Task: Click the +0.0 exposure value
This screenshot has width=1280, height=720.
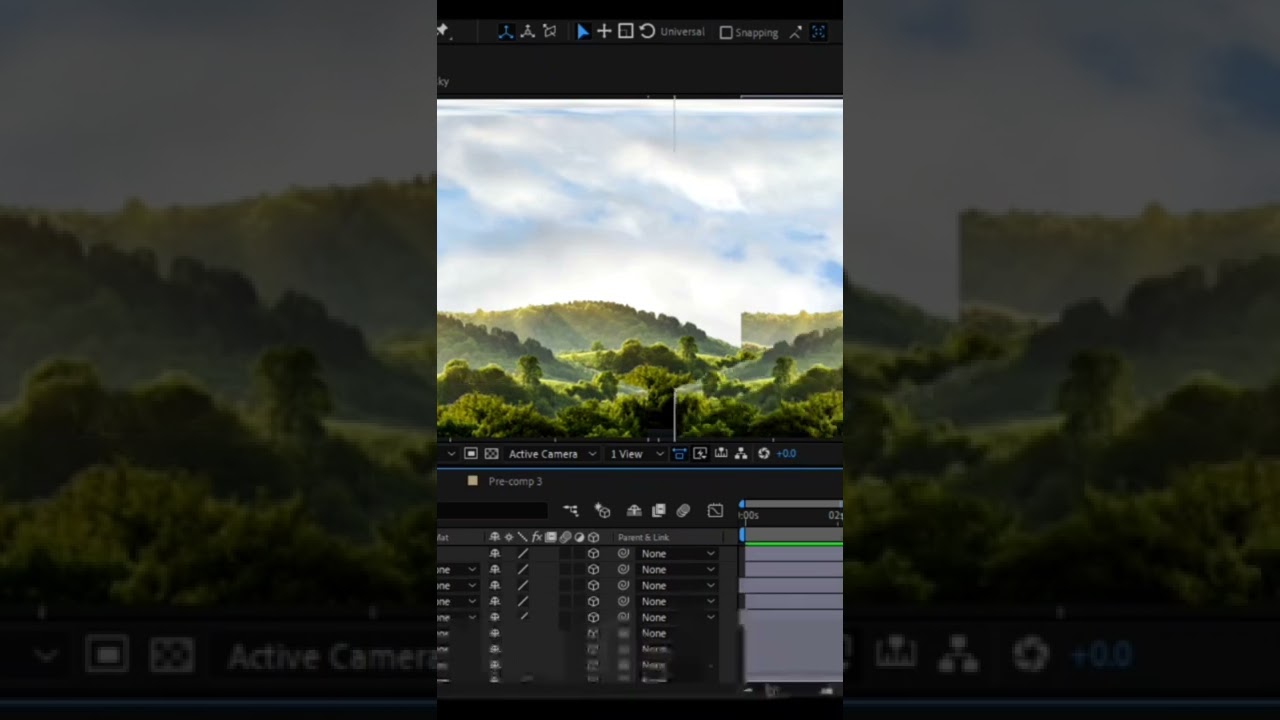Action: point(786,454)
